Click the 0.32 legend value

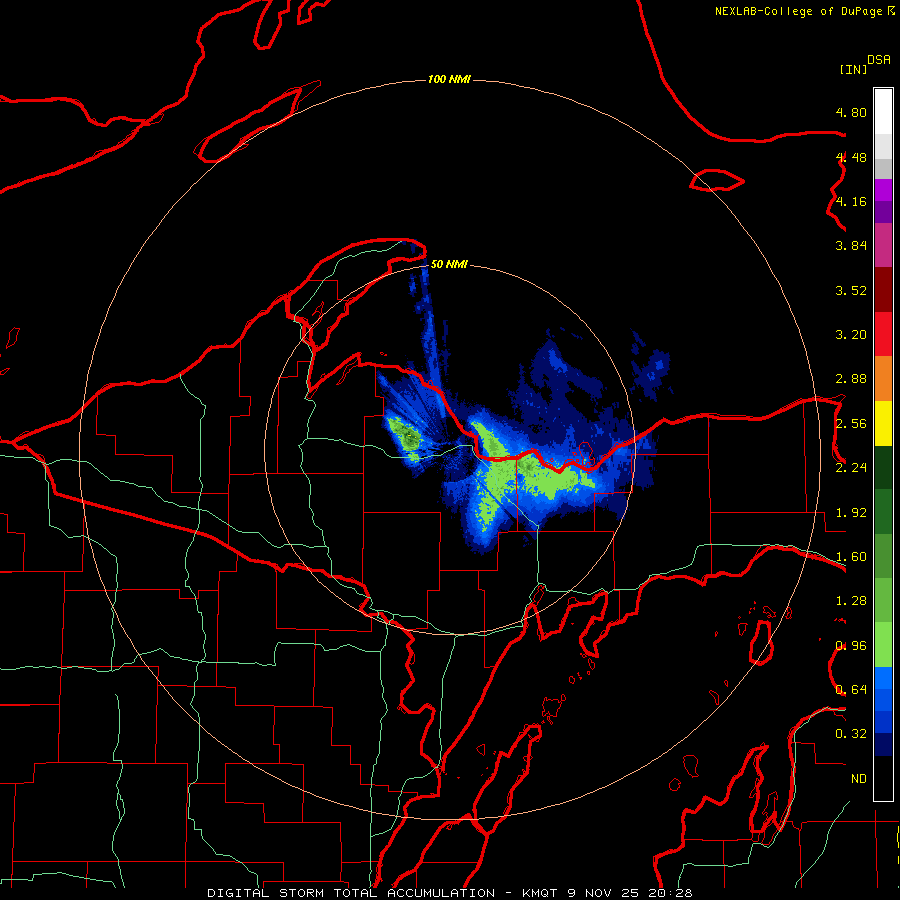[851, 734]
